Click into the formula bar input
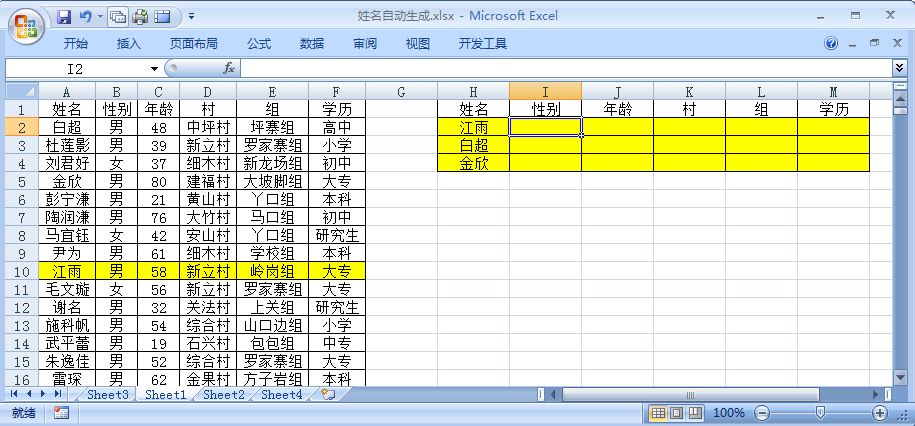This screenshot has height=426, width=915. (x=566, y=69)
